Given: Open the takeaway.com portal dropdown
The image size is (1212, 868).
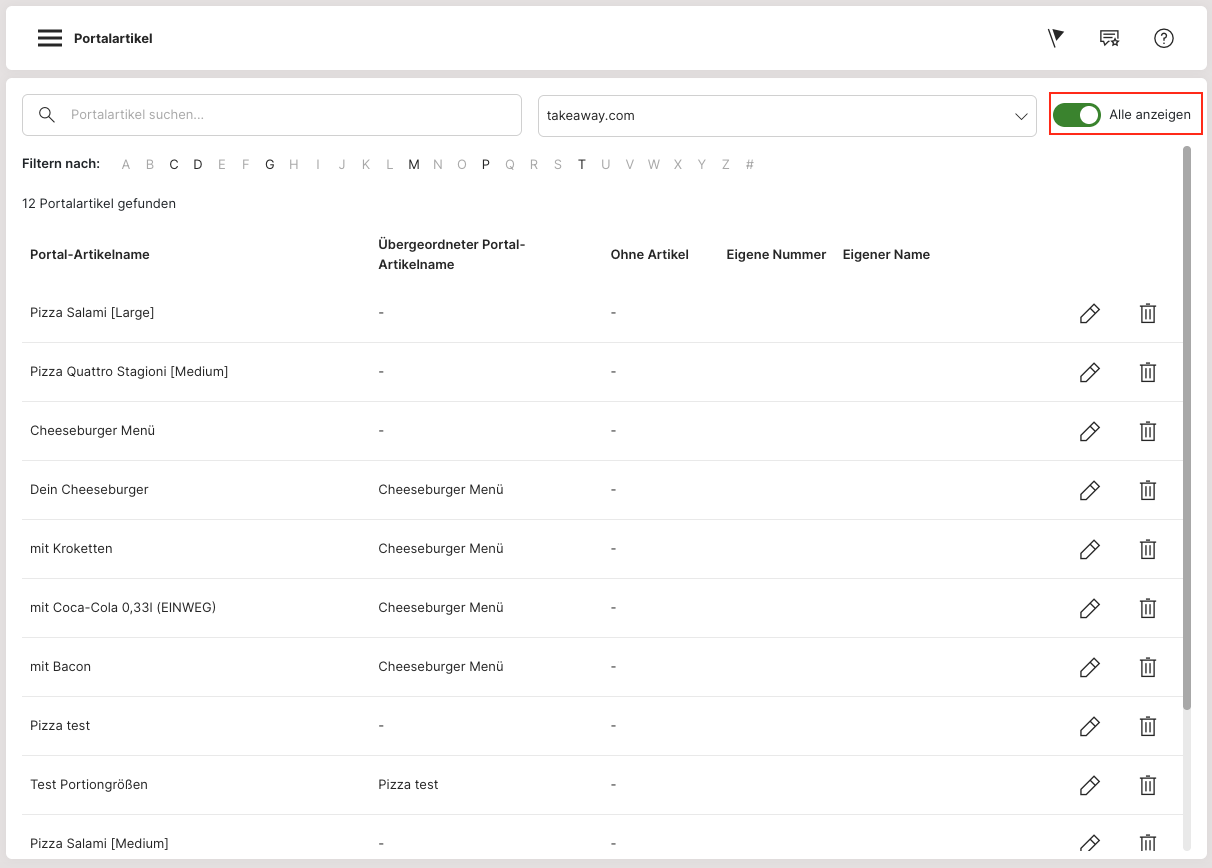Looking at the screenshot, I should (787, 116).
